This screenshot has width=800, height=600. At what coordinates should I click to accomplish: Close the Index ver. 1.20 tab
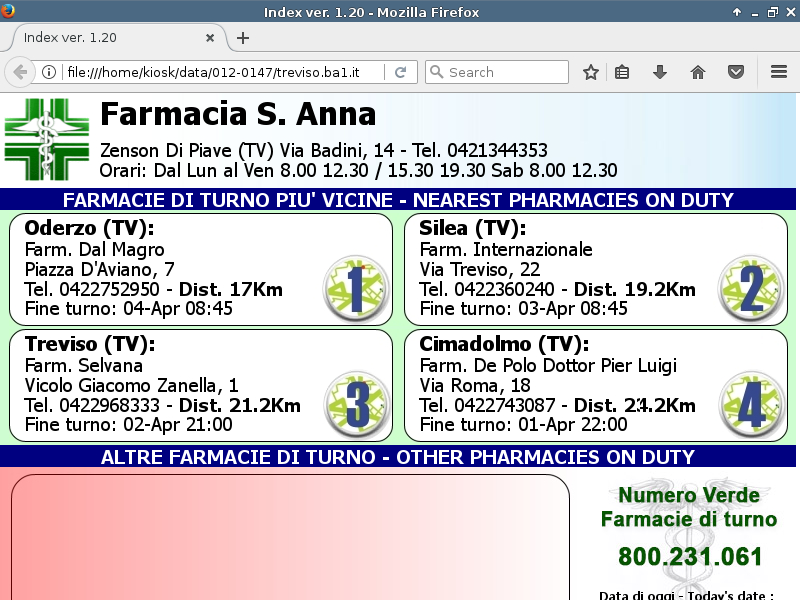(x=210, y=37)
